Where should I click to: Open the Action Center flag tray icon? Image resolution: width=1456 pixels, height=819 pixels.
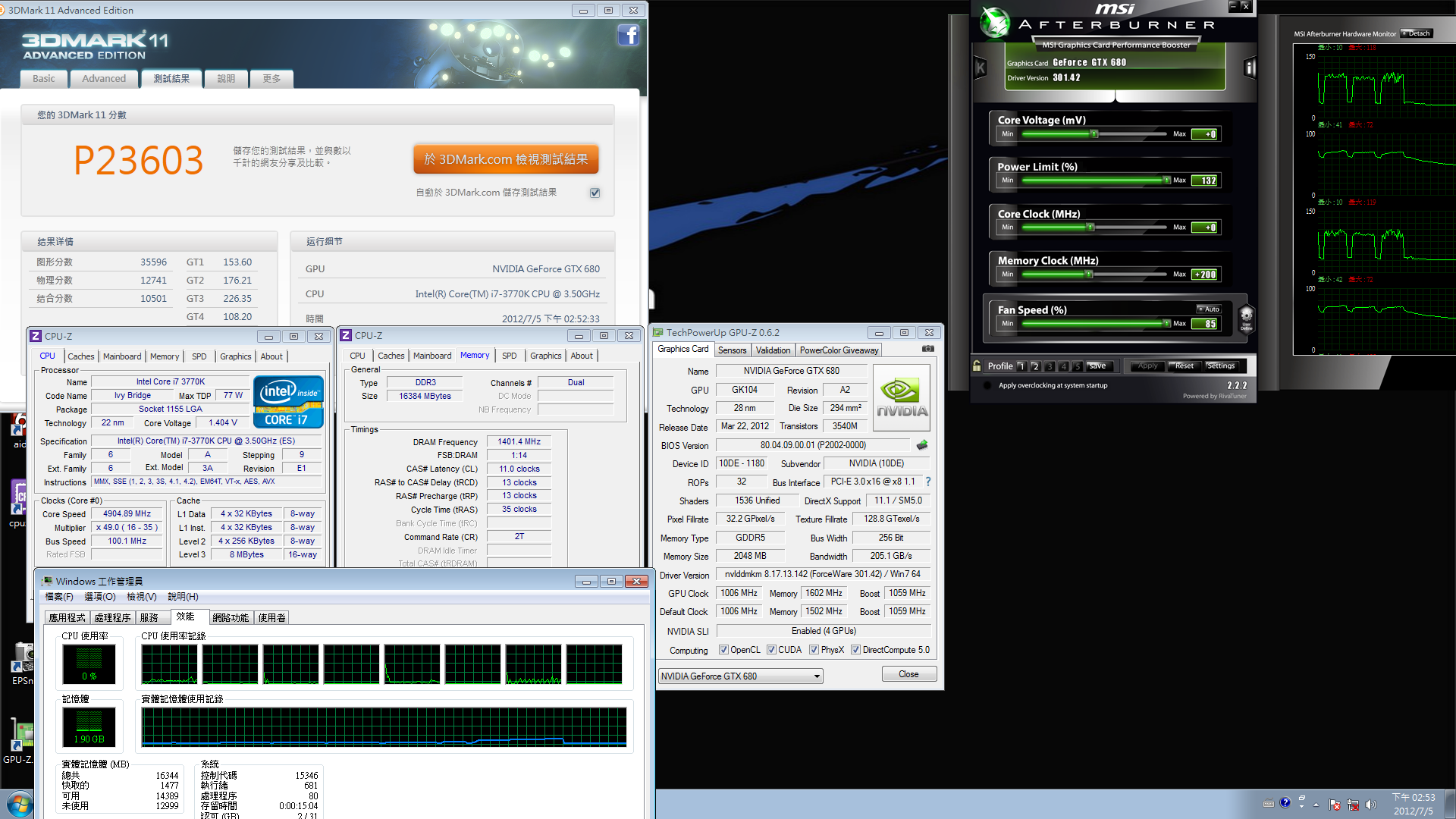(1335, 805)
